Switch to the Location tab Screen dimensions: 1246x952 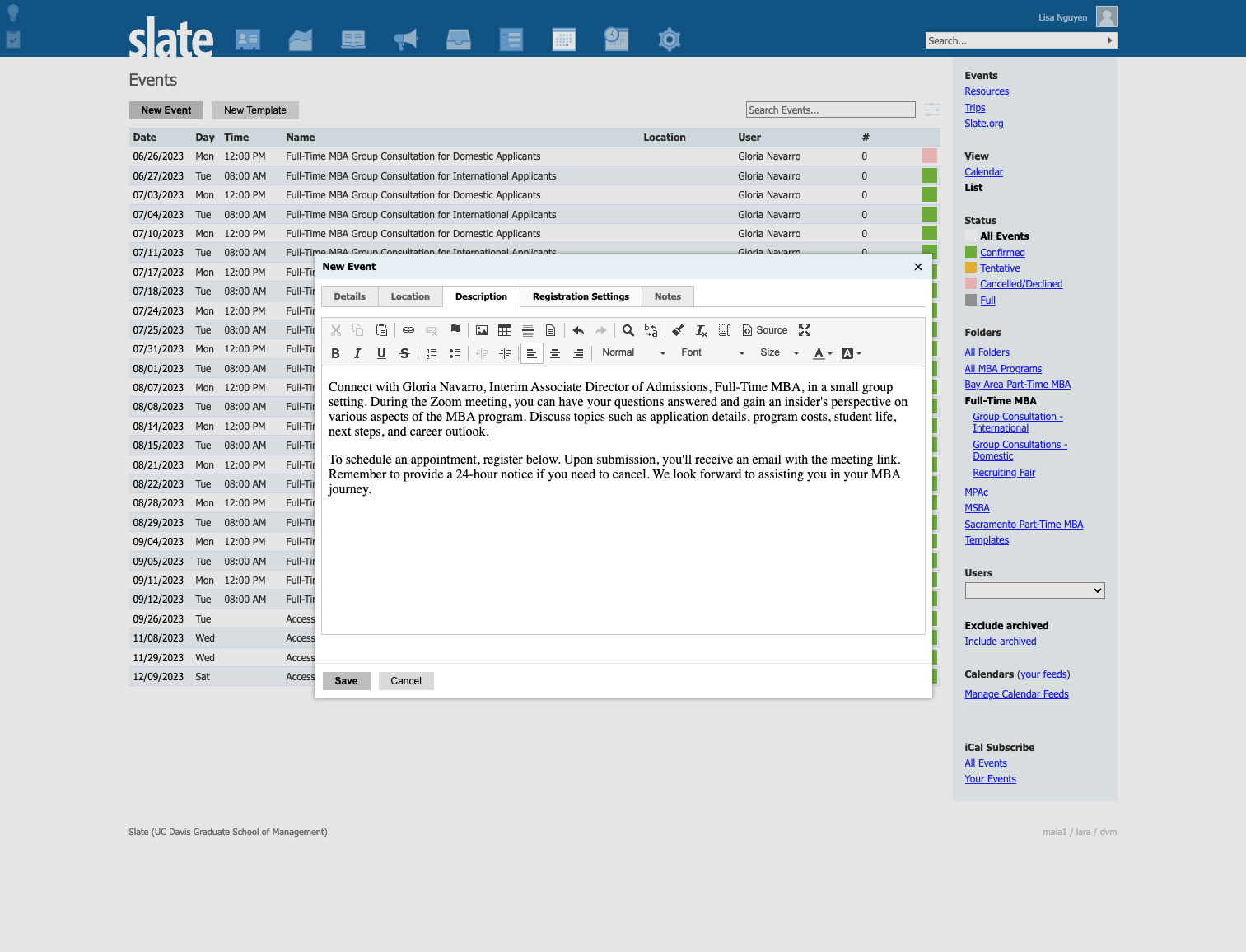pyautogui.click(x=410, y=296)
